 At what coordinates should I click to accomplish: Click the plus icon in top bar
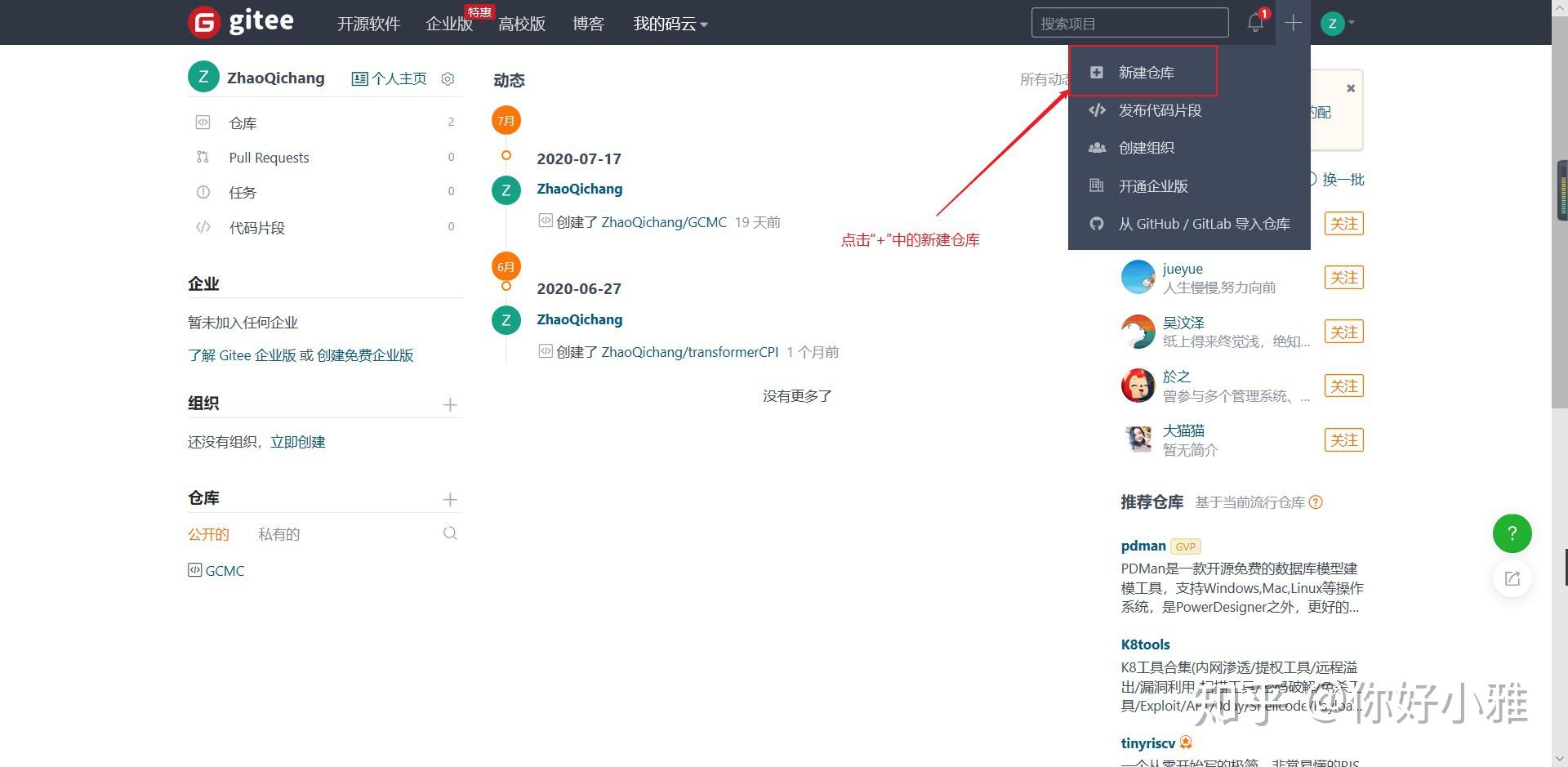(1293, 23)
